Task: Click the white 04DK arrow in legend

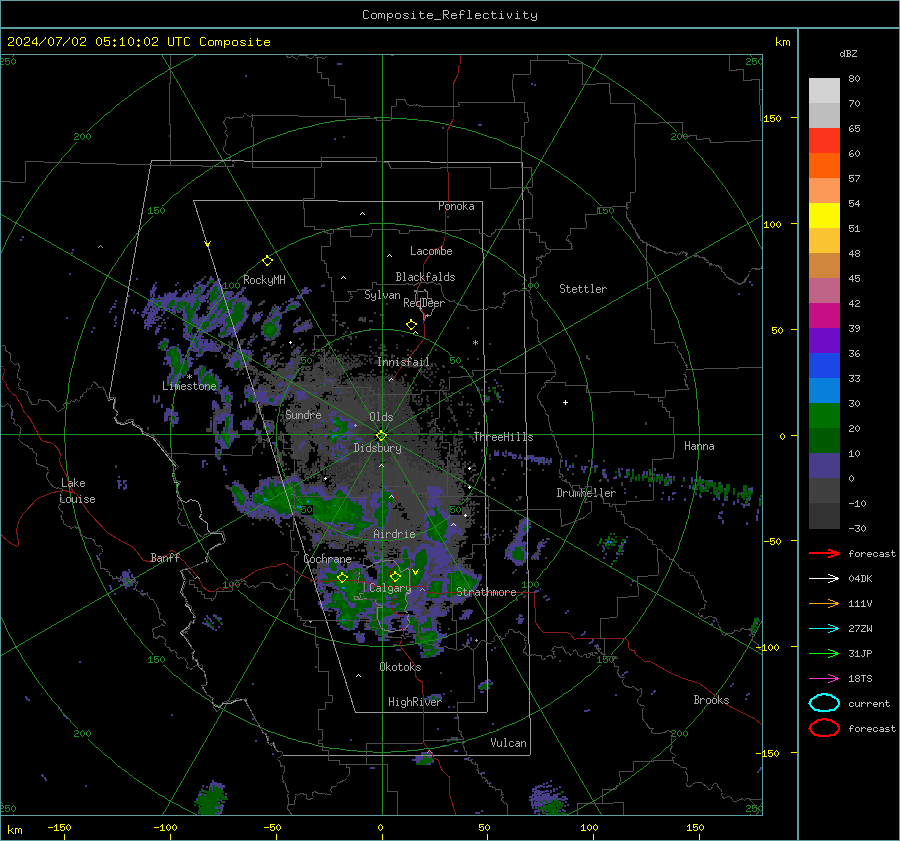Action: 824,578
